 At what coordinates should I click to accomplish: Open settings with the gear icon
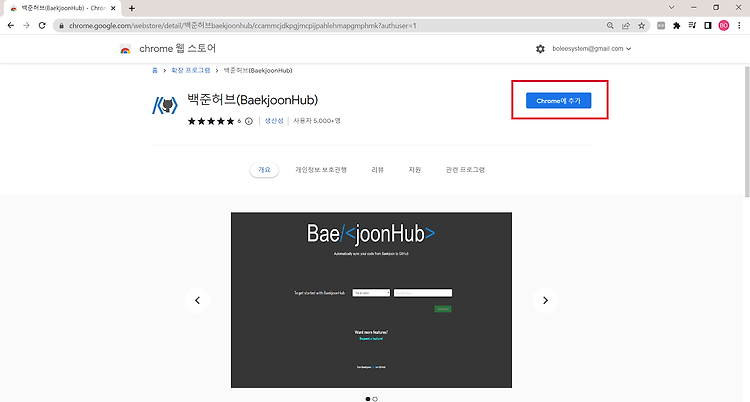coord(540,49)
